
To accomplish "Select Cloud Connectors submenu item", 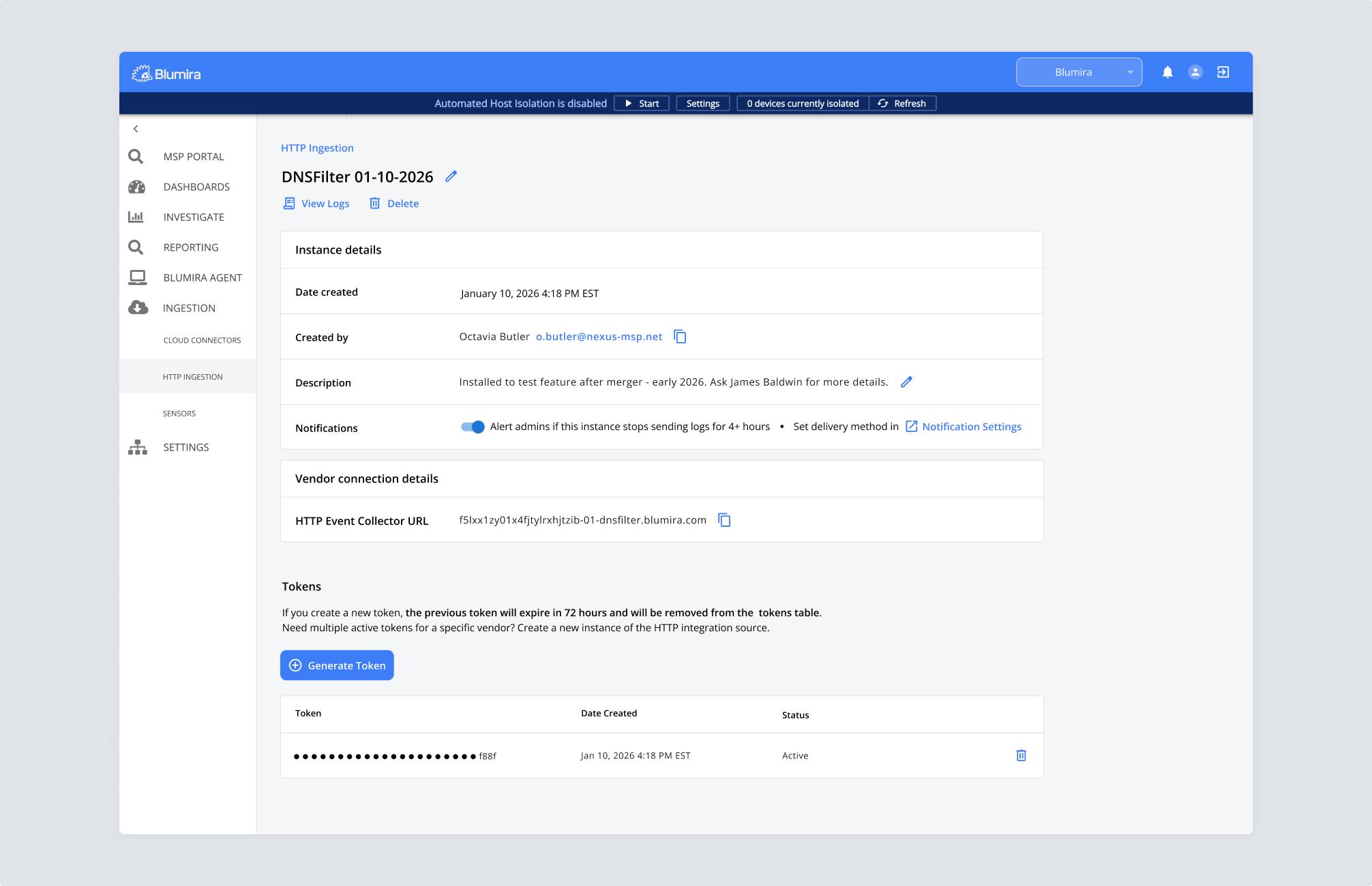I will [202, 341].
